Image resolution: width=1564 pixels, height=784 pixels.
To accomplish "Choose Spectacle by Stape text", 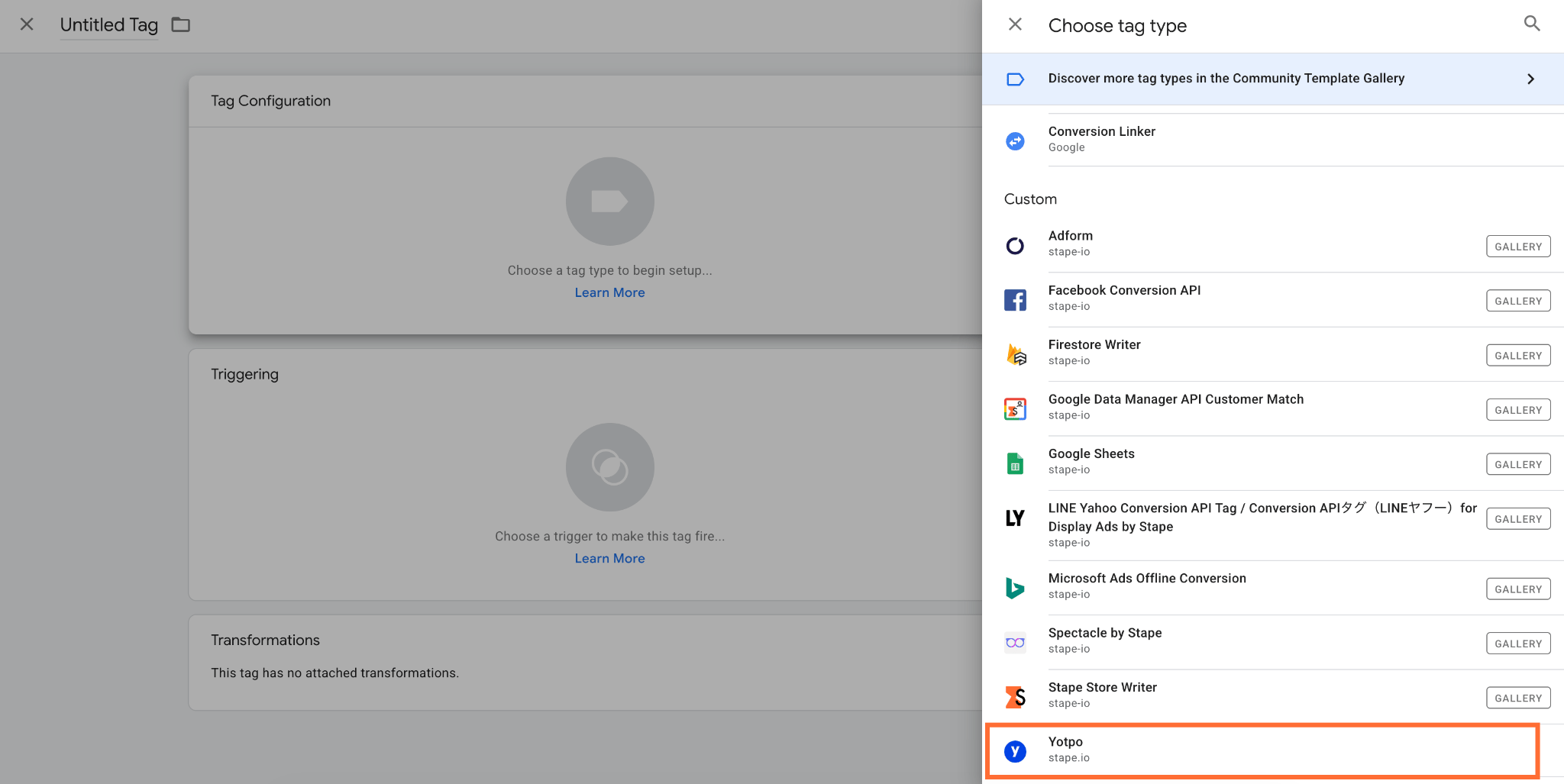I will click(1105, 633).
